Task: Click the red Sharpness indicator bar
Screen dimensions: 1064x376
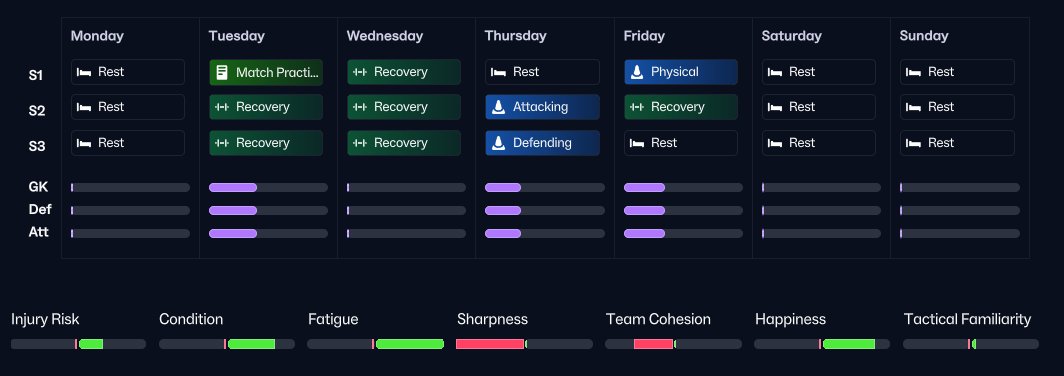Action: [490, 344]
